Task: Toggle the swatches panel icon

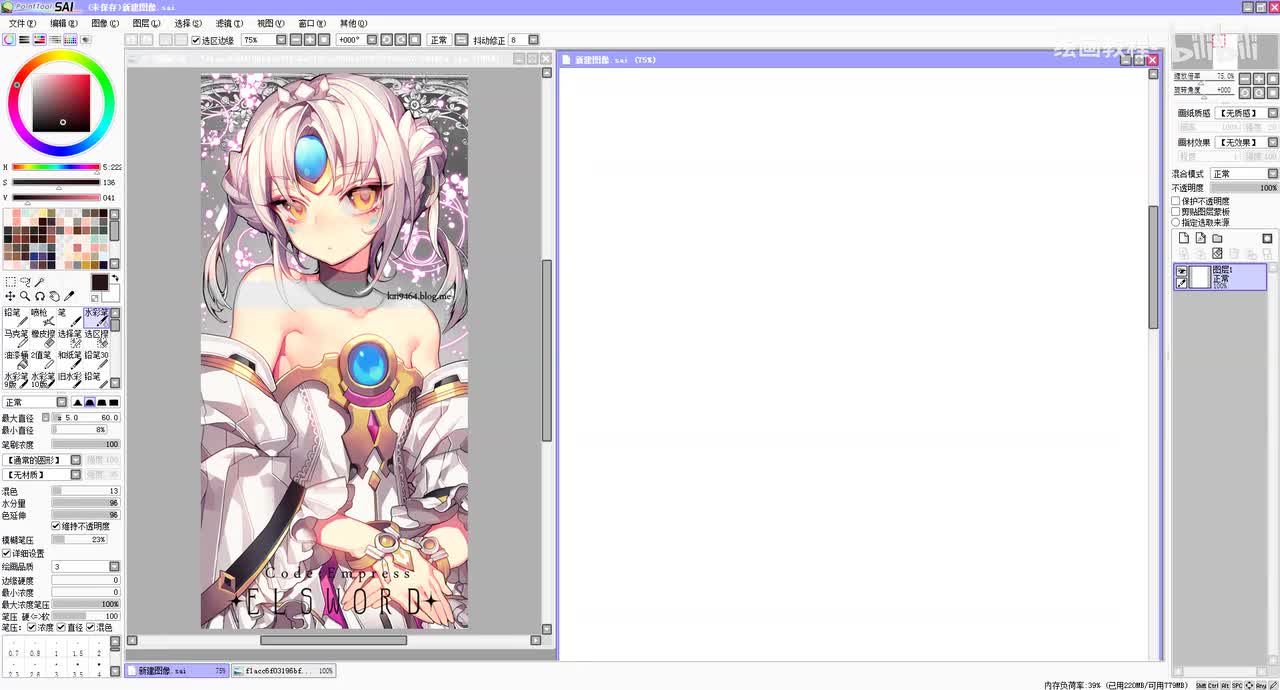Action: pyautogui.click(x=70, y=40)
